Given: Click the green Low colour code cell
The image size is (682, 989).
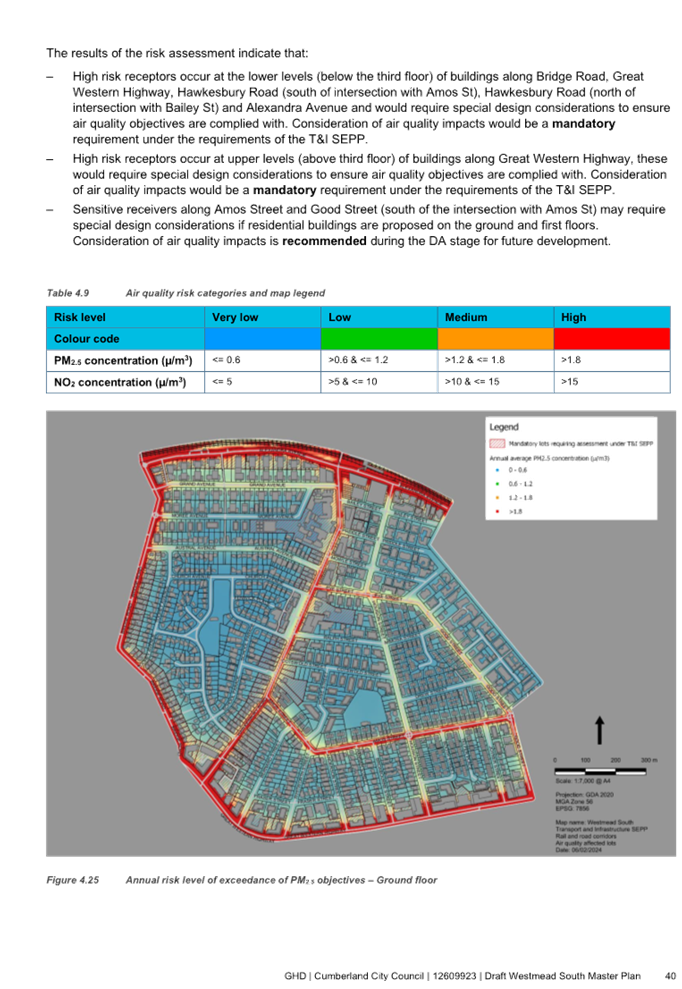Looking at the screenshot, I should (x=379, y=339).
